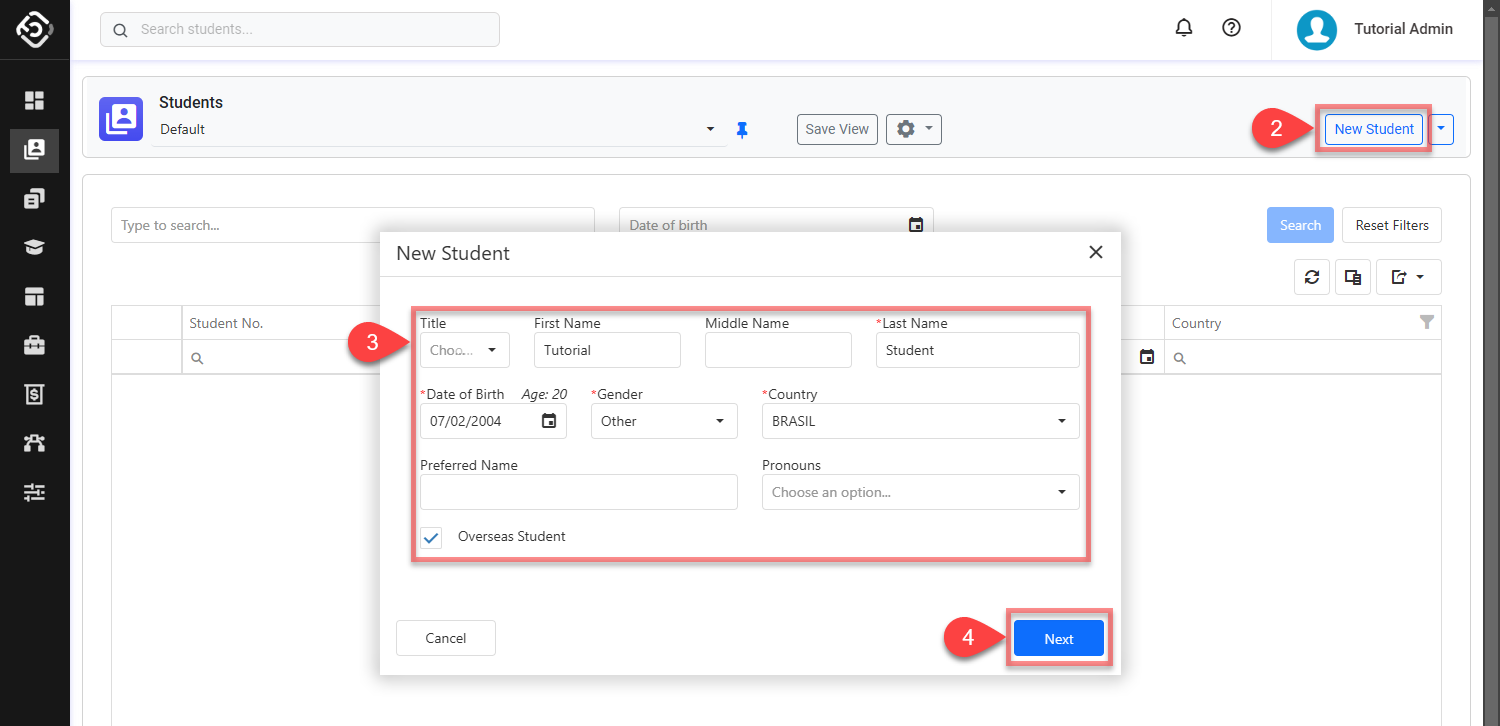The height and width of the screenshot is (726, 1500).
Task: Click the pin icon beside Default view
Action: pyautogui.click(x=742, y=129)
